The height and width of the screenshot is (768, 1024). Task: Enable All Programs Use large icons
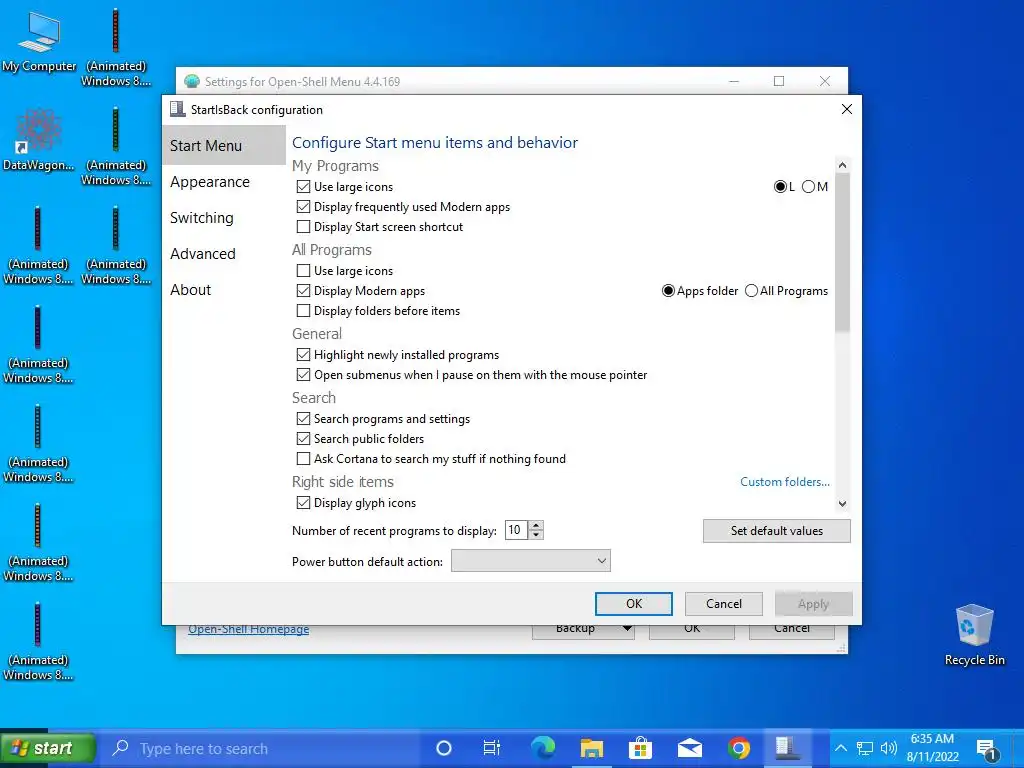coord(303,270)
